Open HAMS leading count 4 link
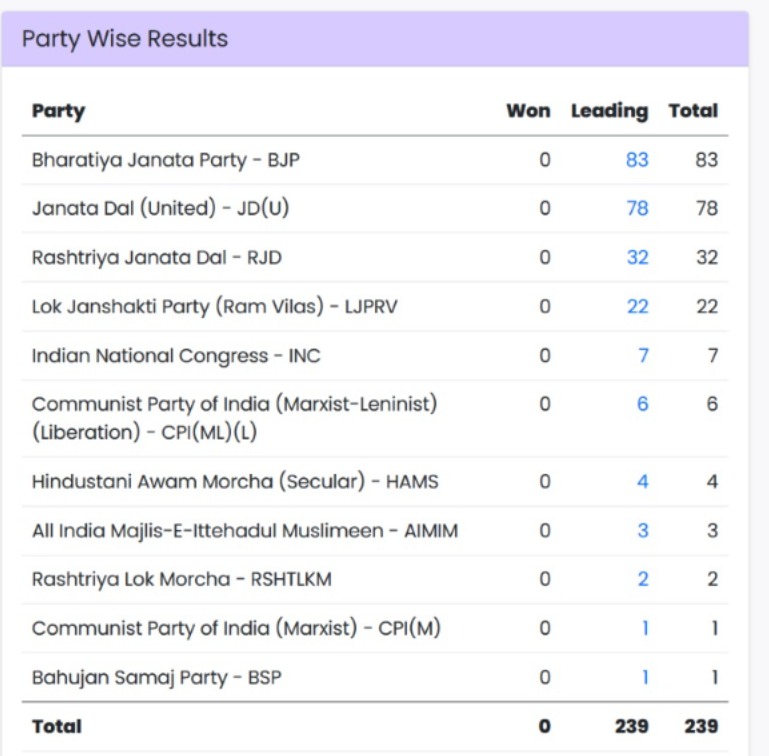The width and height of the screenshot is (769, 756). click(x=643, y=482)
